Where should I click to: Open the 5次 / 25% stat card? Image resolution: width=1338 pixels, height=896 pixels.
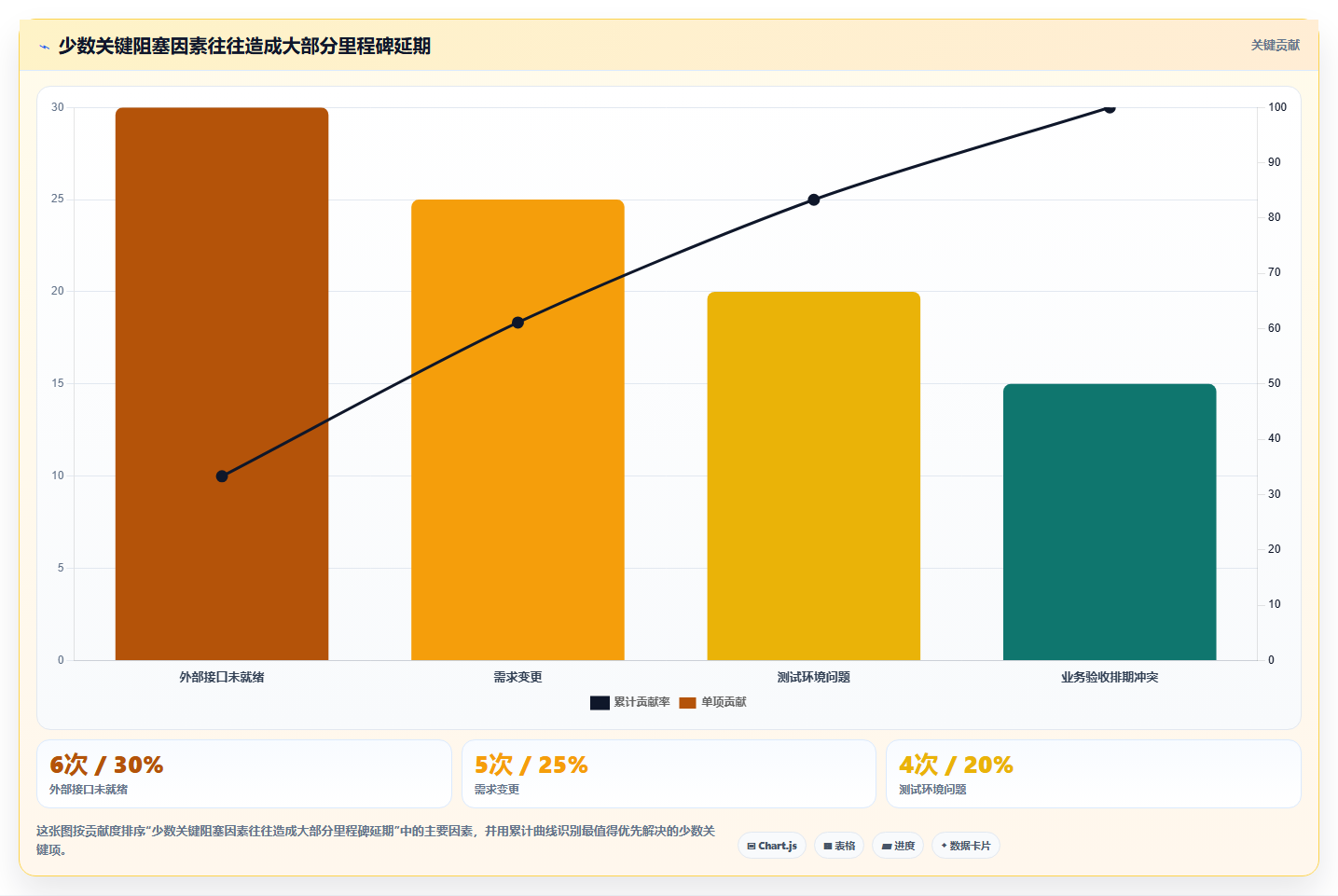tap(669, 774)
